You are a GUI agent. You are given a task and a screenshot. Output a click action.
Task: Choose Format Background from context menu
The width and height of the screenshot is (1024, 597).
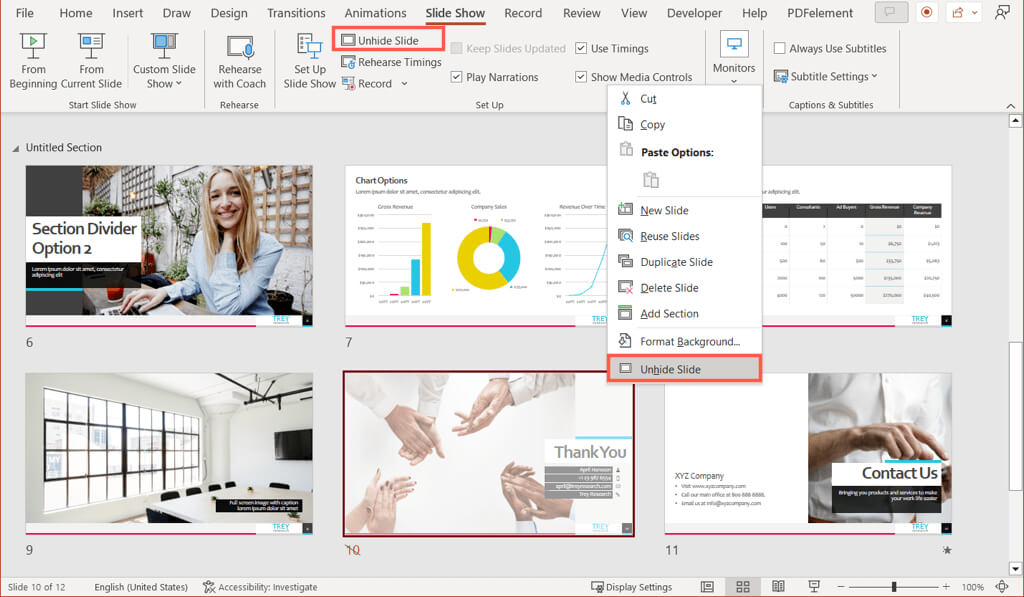point(684,341)
